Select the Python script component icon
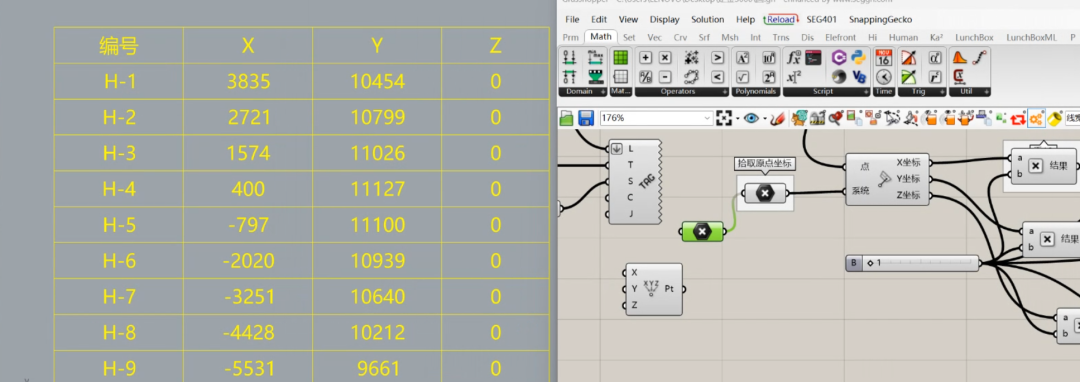Viewport: 1080px width, 382px height. (858, 58)
